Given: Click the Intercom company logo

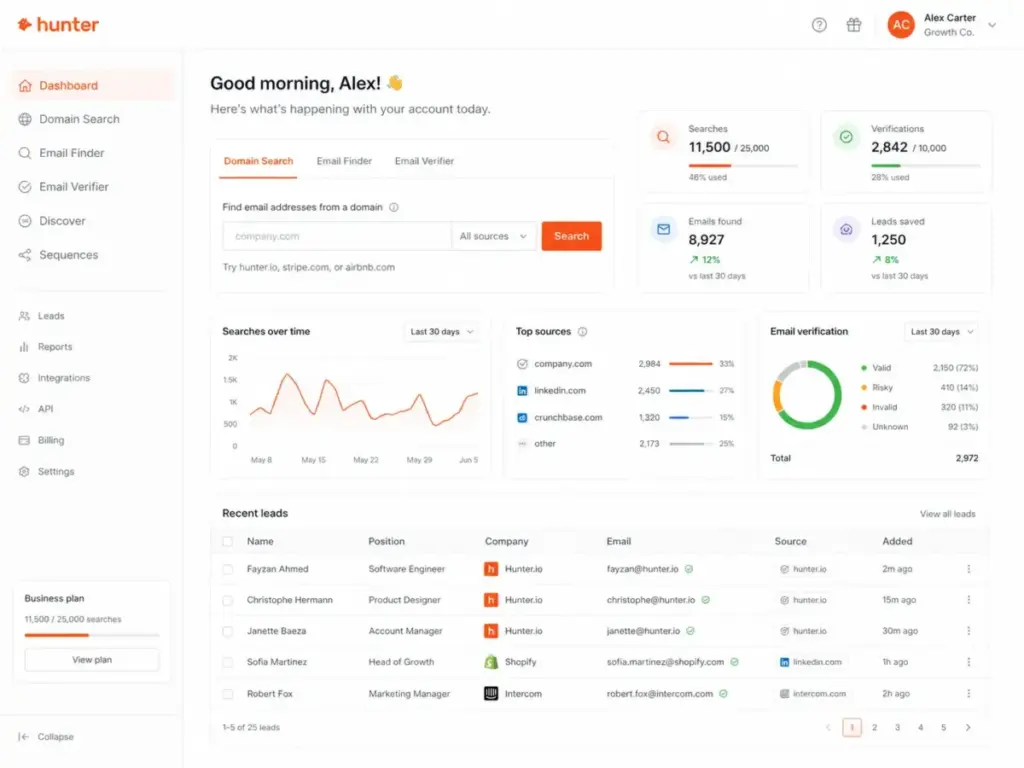Looking at the screenshot, I should (491, 694).
